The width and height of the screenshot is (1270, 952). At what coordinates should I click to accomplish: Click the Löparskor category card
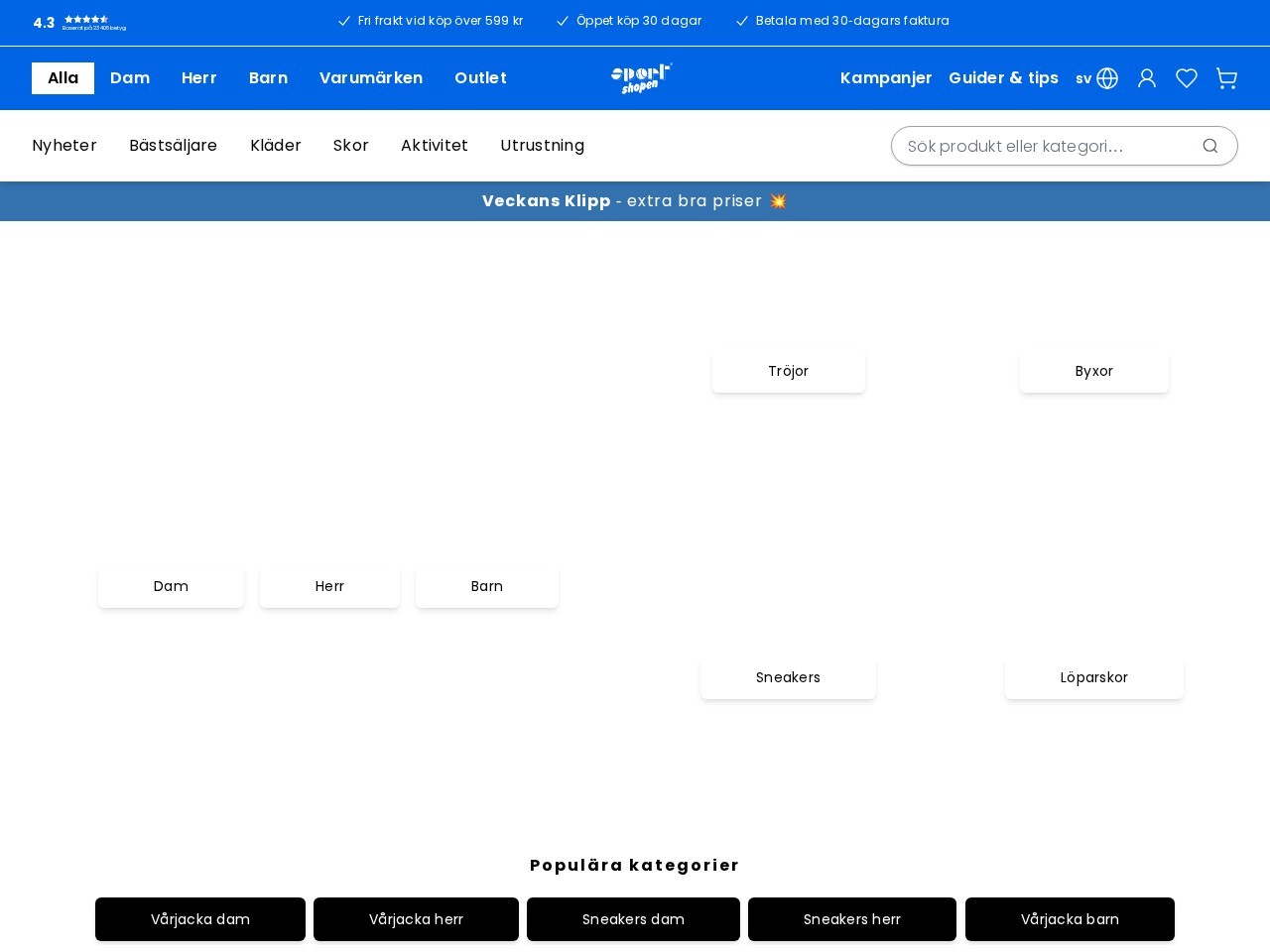pos(1094,677)
